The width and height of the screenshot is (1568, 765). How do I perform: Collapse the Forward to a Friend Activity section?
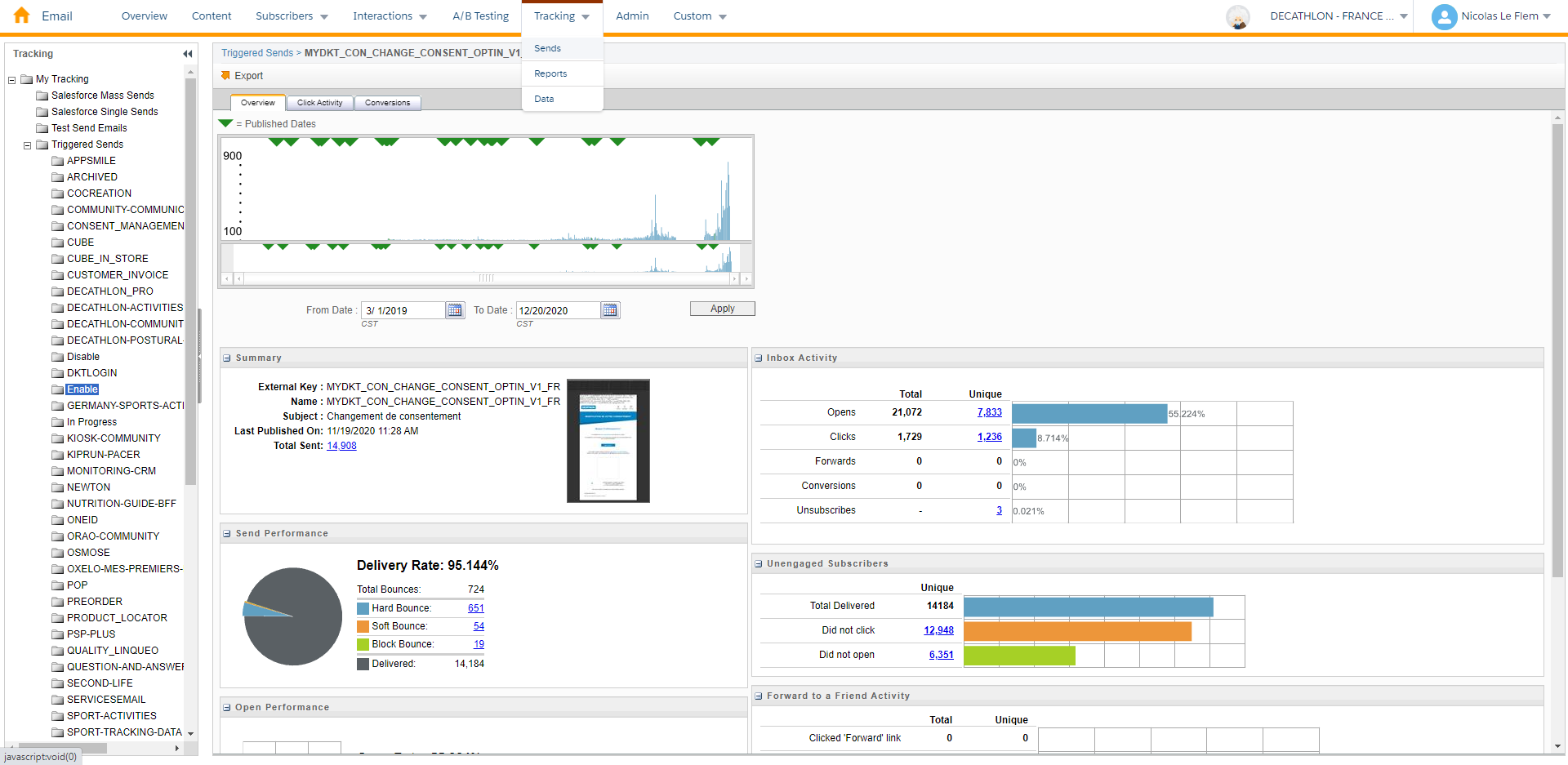[758, 696]
